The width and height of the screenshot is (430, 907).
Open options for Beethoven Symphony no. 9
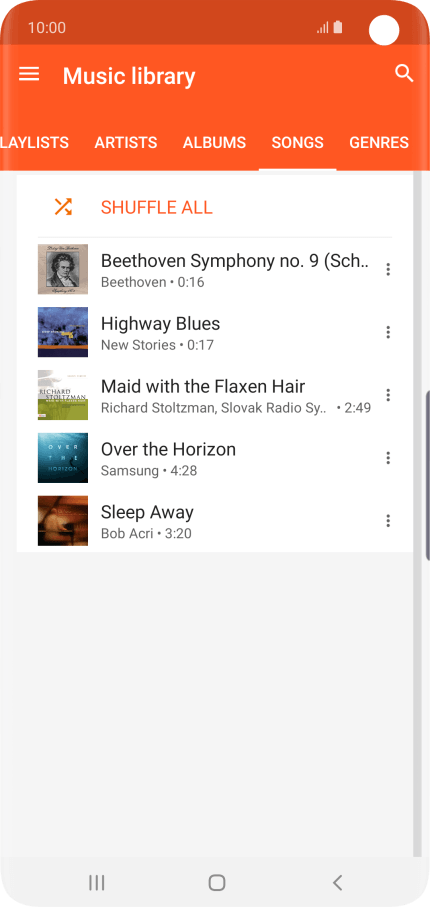click(x=388, y=269)
